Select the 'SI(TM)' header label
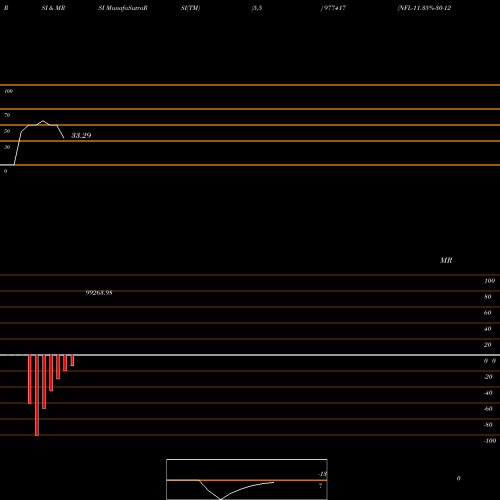This screenshot has height=500, width=500. point(190,8)
